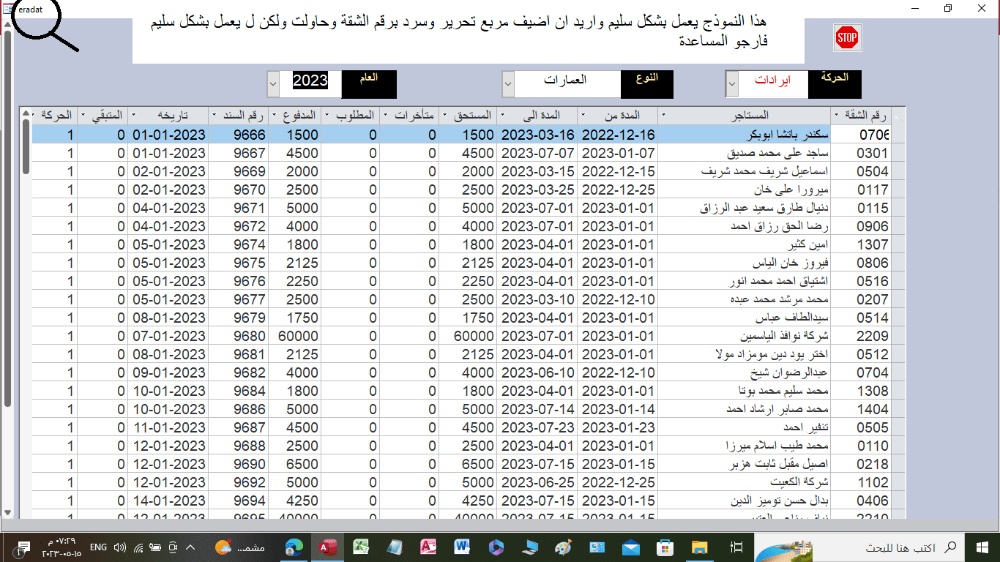
Task: Open Task View in the taskbar
Action: pyautogui.click(x=736, y=547)
